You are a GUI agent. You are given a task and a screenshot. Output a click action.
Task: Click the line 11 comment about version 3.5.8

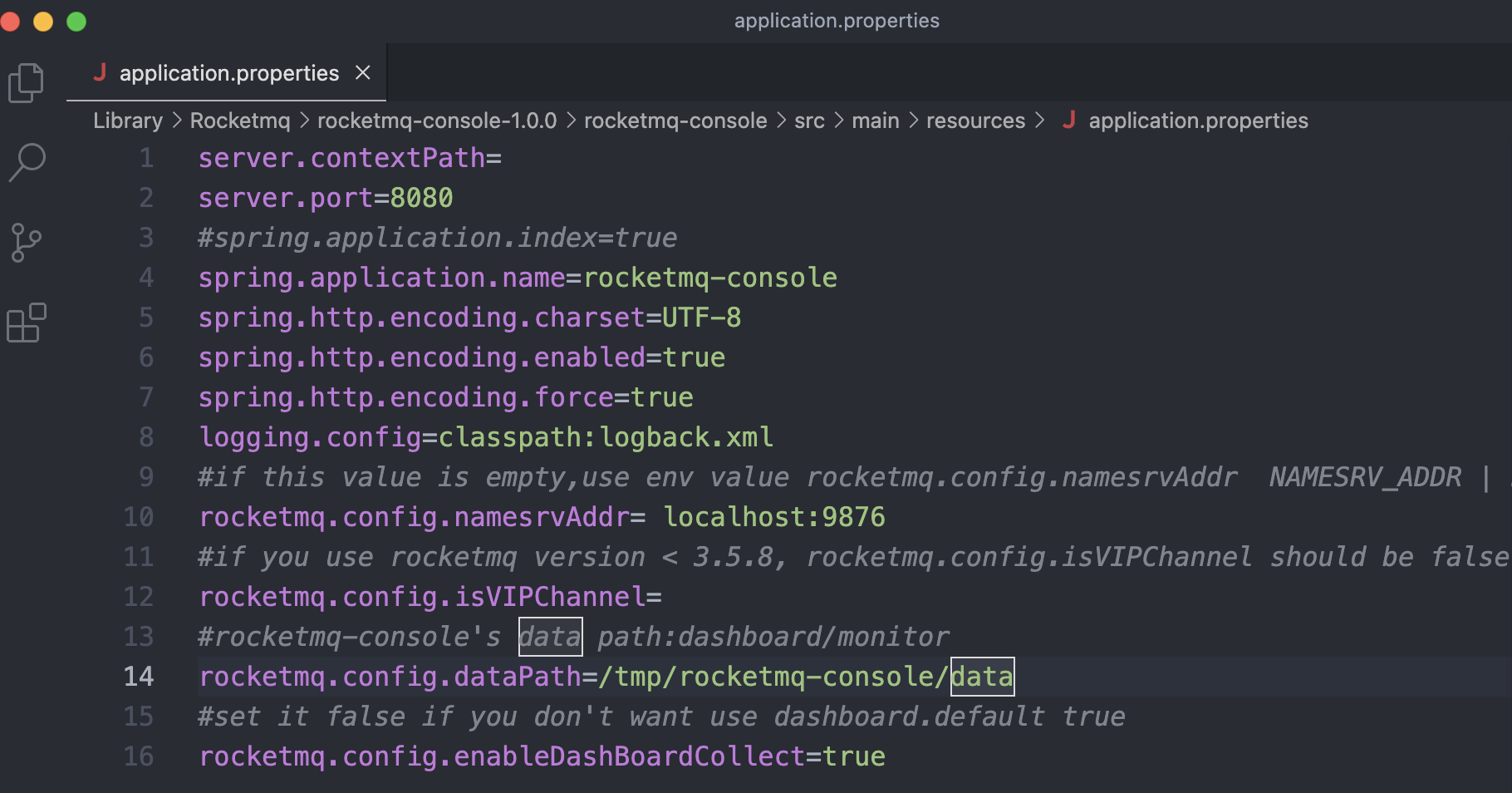pyautogui.click(x=854, y=557)
